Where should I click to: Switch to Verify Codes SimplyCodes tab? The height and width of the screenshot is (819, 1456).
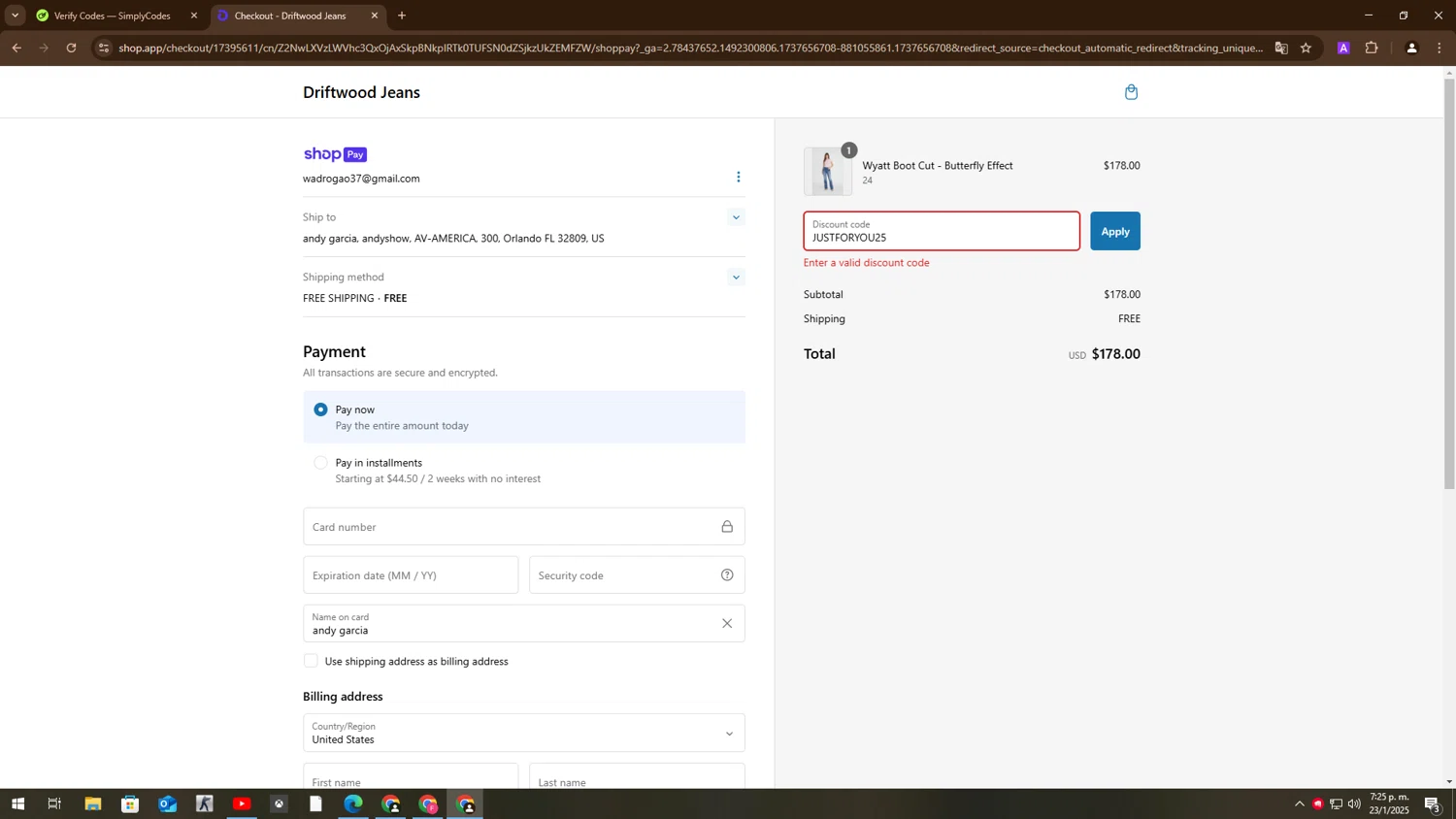click(113, 16)
